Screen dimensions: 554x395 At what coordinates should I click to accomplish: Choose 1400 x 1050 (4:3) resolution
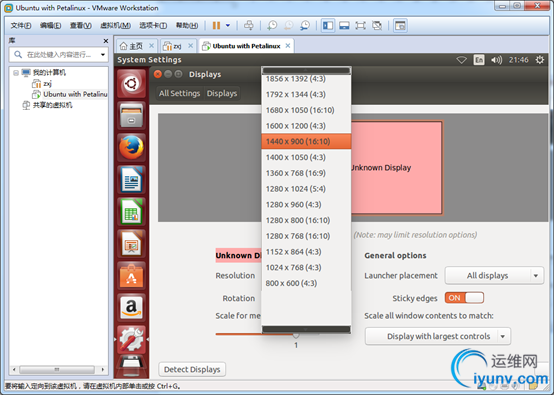tap(306, 157)
